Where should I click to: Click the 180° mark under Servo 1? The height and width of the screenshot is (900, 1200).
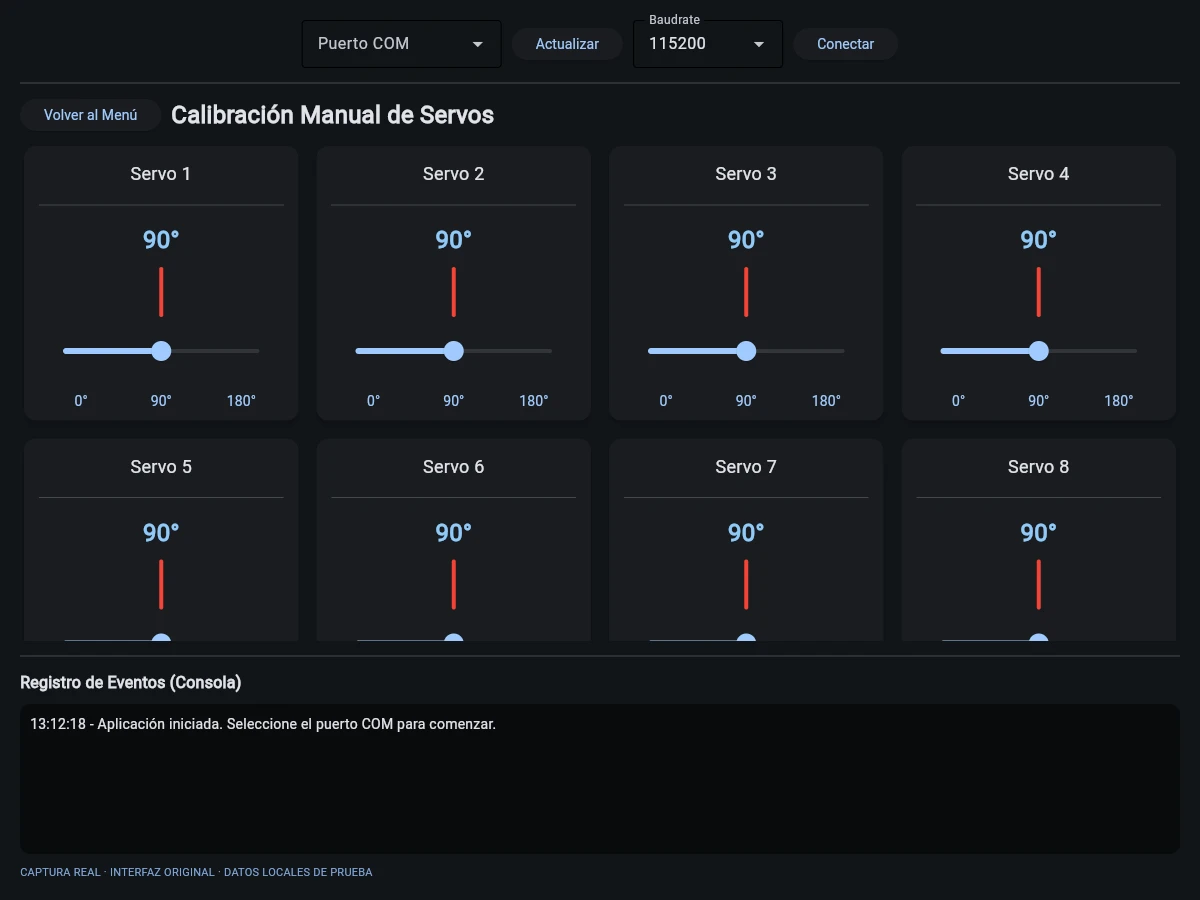[241, 401]
